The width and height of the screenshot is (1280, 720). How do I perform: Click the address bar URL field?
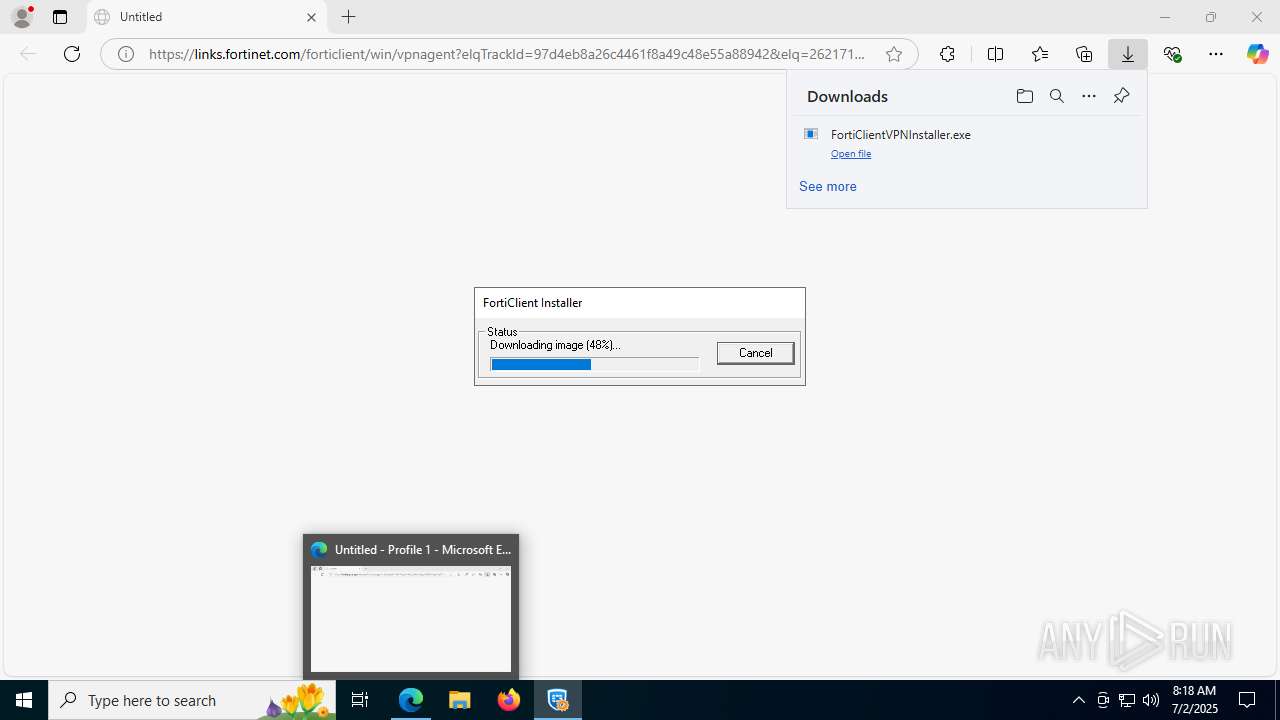[x=506, y=54]
